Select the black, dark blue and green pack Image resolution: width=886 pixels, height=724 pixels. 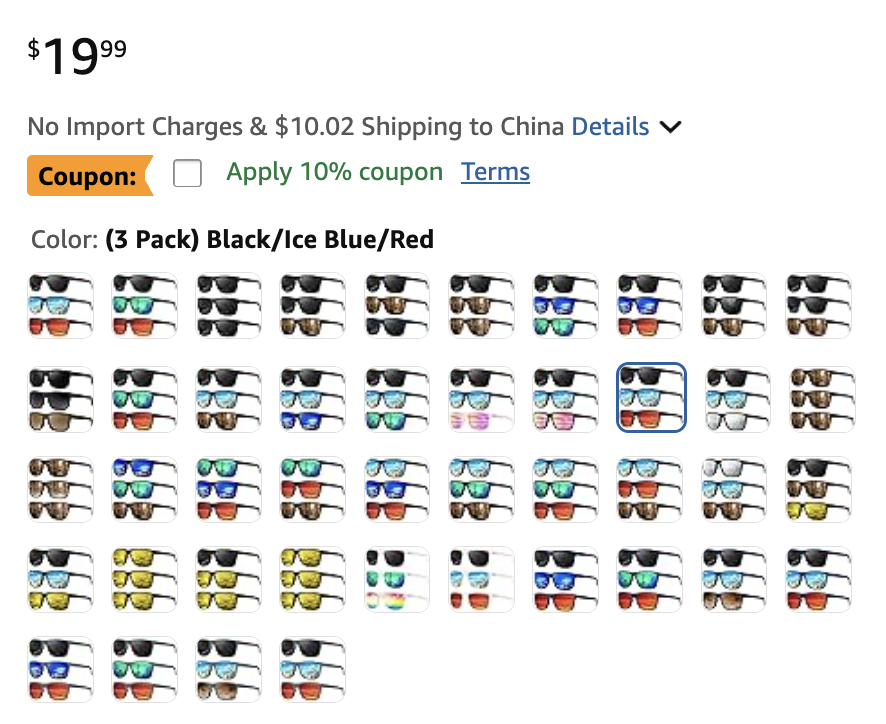565,306
